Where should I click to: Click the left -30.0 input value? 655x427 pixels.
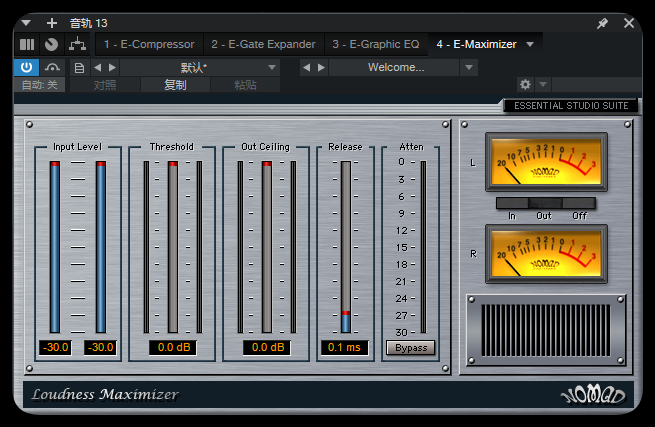[56, 348]
